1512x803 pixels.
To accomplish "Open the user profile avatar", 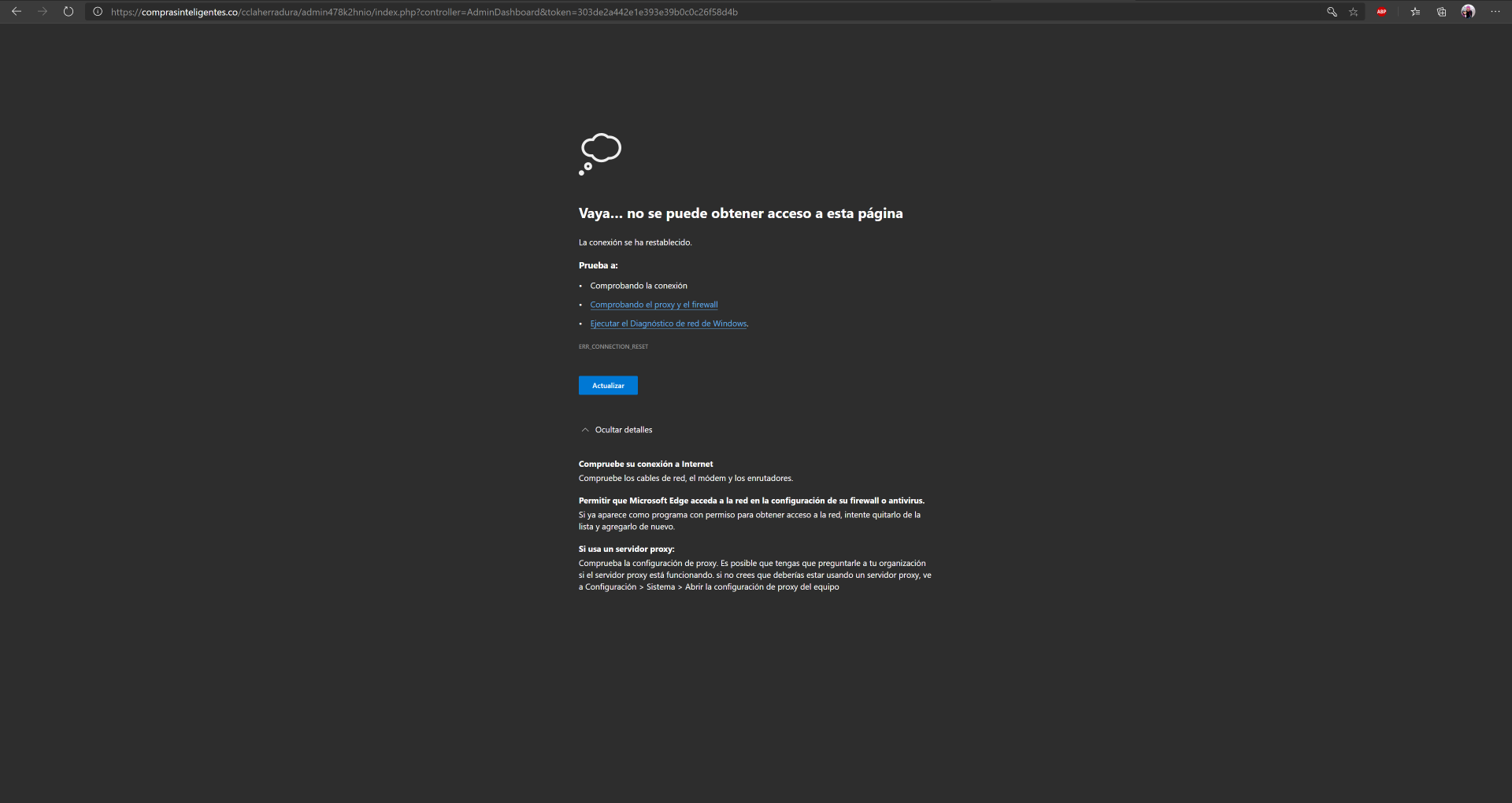I will (1468, 11).
